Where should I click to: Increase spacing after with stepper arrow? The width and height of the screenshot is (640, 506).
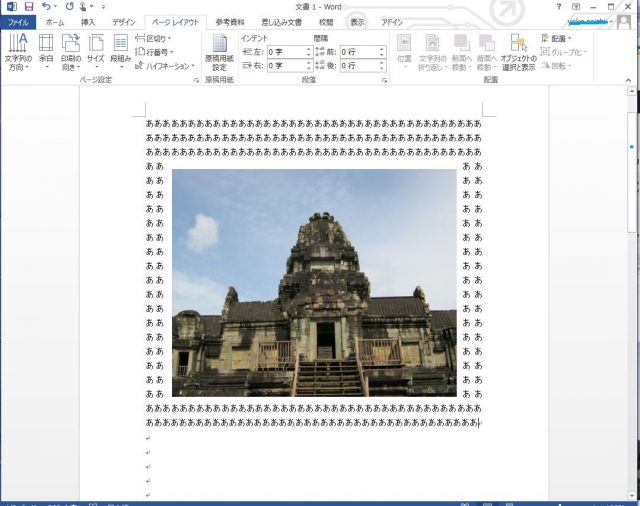pos(382,62)
